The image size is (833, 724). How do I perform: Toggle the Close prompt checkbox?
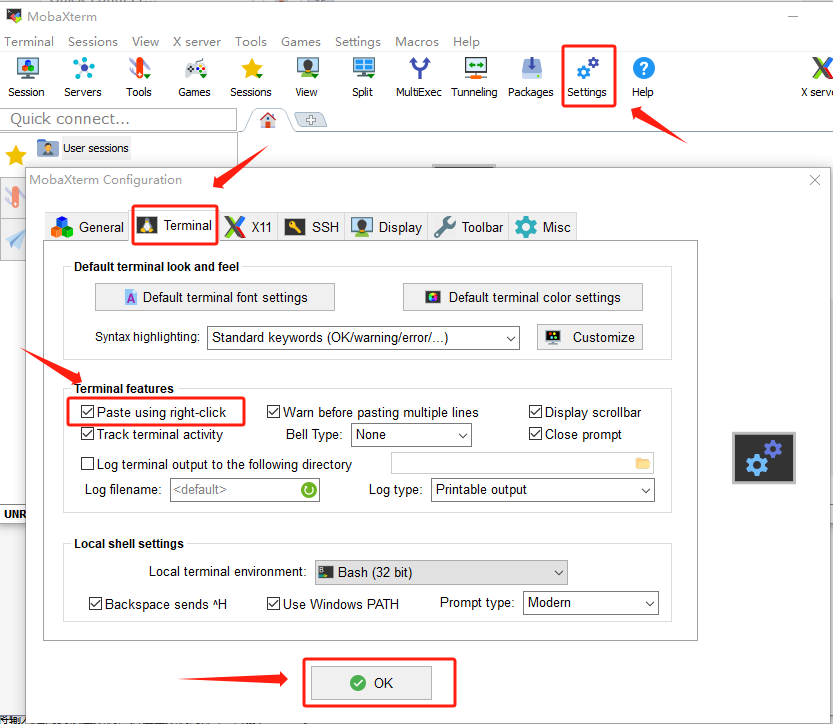coord(536,434)
